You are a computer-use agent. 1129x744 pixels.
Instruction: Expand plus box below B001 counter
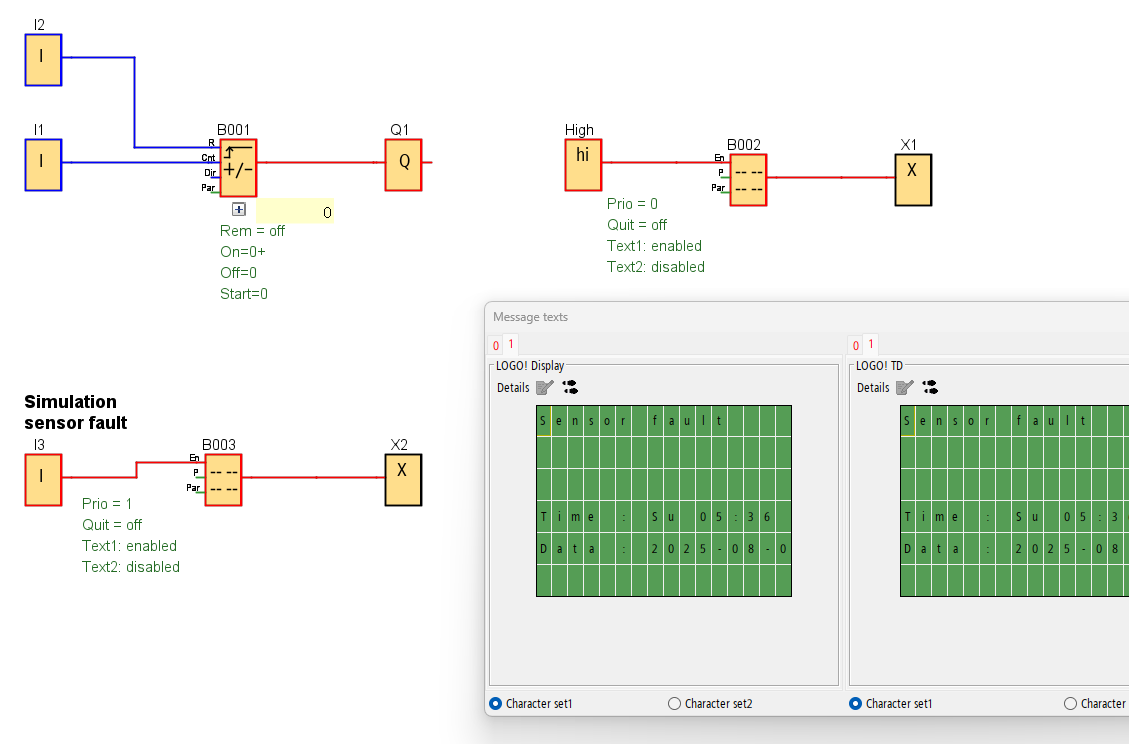tap(238, 210)
